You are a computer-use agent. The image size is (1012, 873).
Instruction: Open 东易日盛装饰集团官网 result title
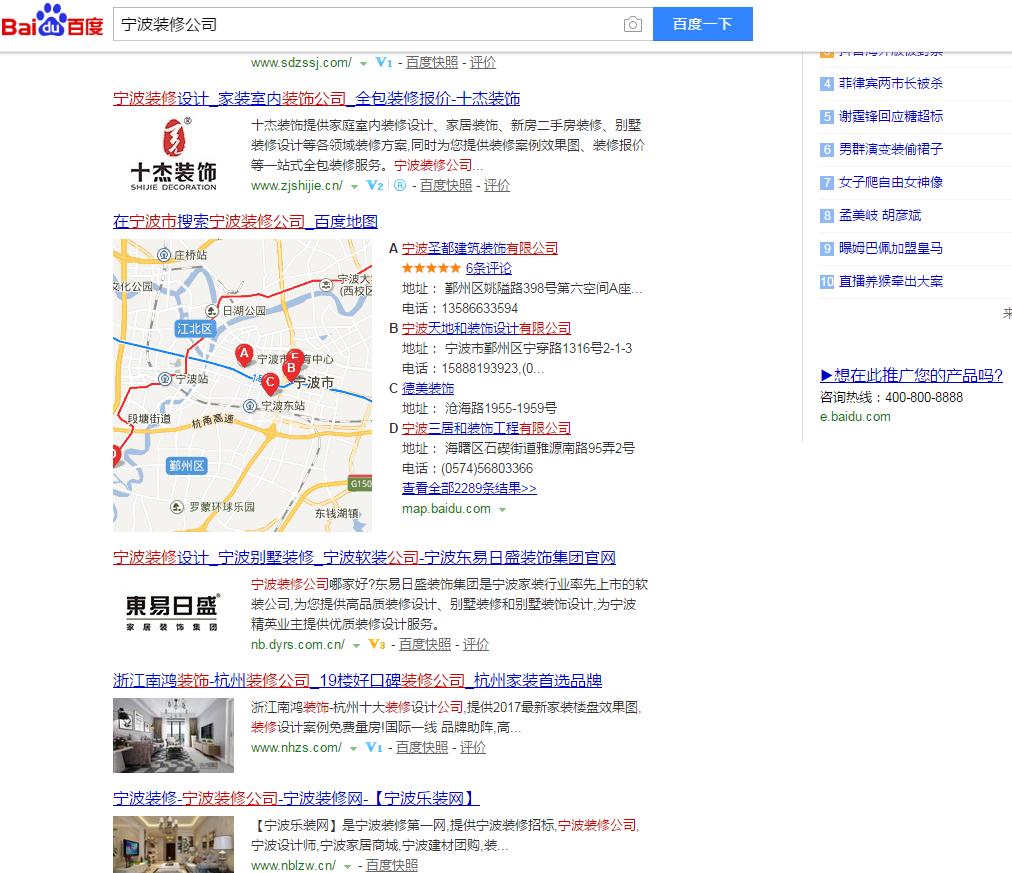[x=364, y=557]
